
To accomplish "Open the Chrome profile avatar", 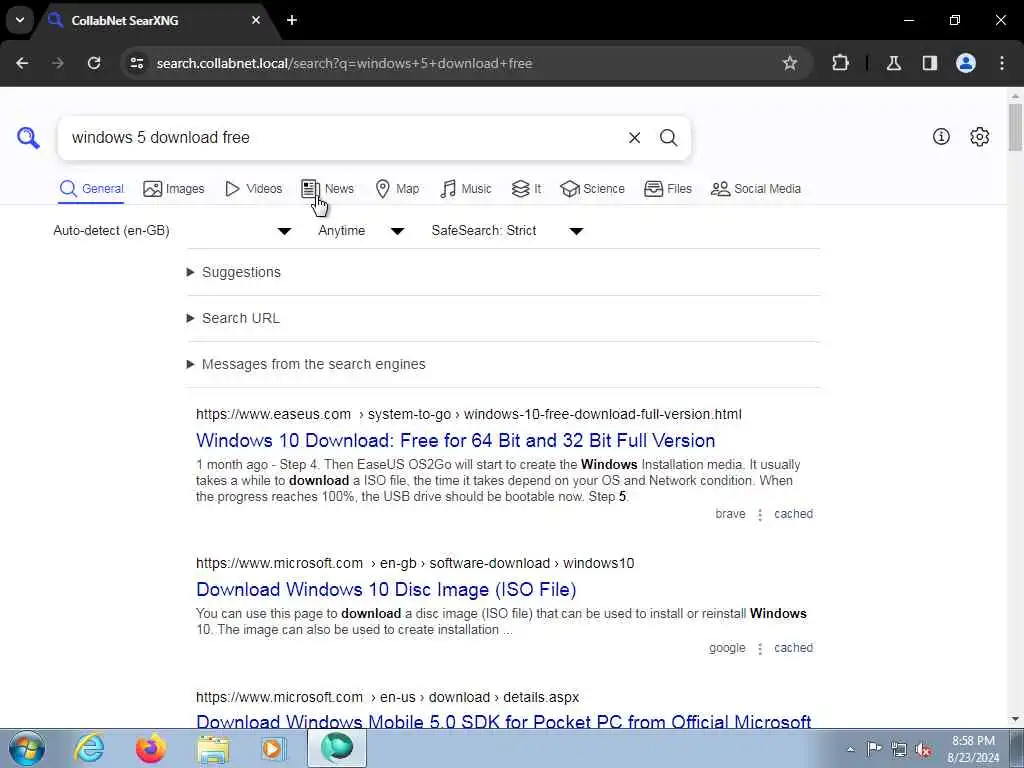I will (x=966, y=63).
